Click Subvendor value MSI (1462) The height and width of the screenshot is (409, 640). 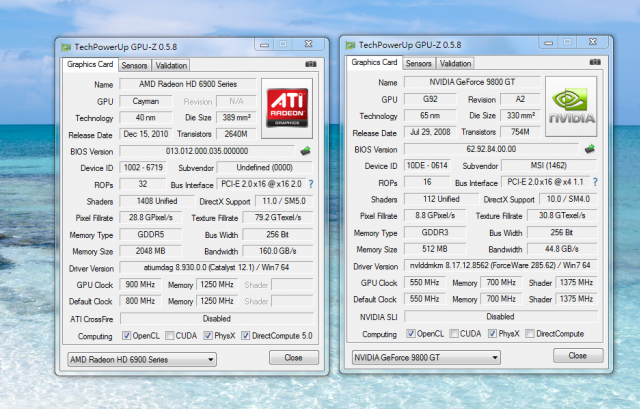(x=549, y=165)
